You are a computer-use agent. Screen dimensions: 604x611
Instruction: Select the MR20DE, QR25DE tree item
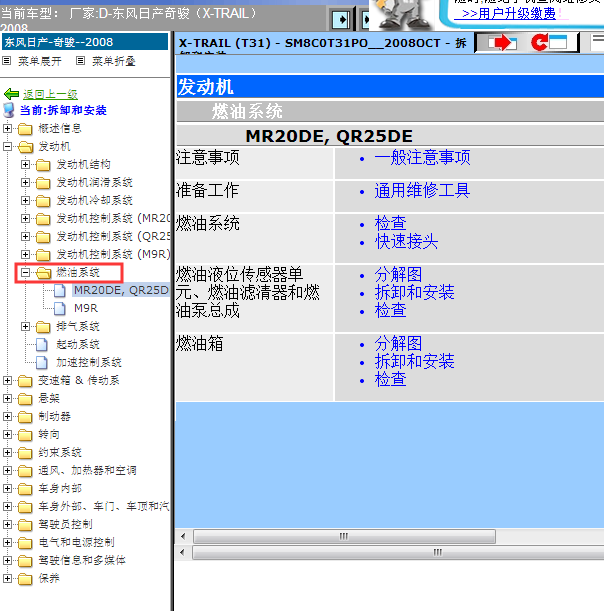tap(121, 290)
